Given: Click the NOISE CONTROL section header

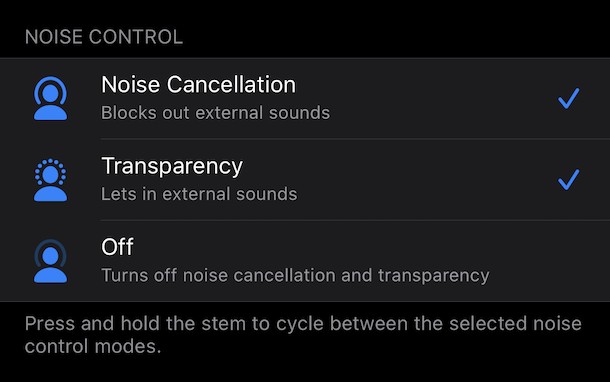Looking at the screenshot, I should (x=104, y=37).
